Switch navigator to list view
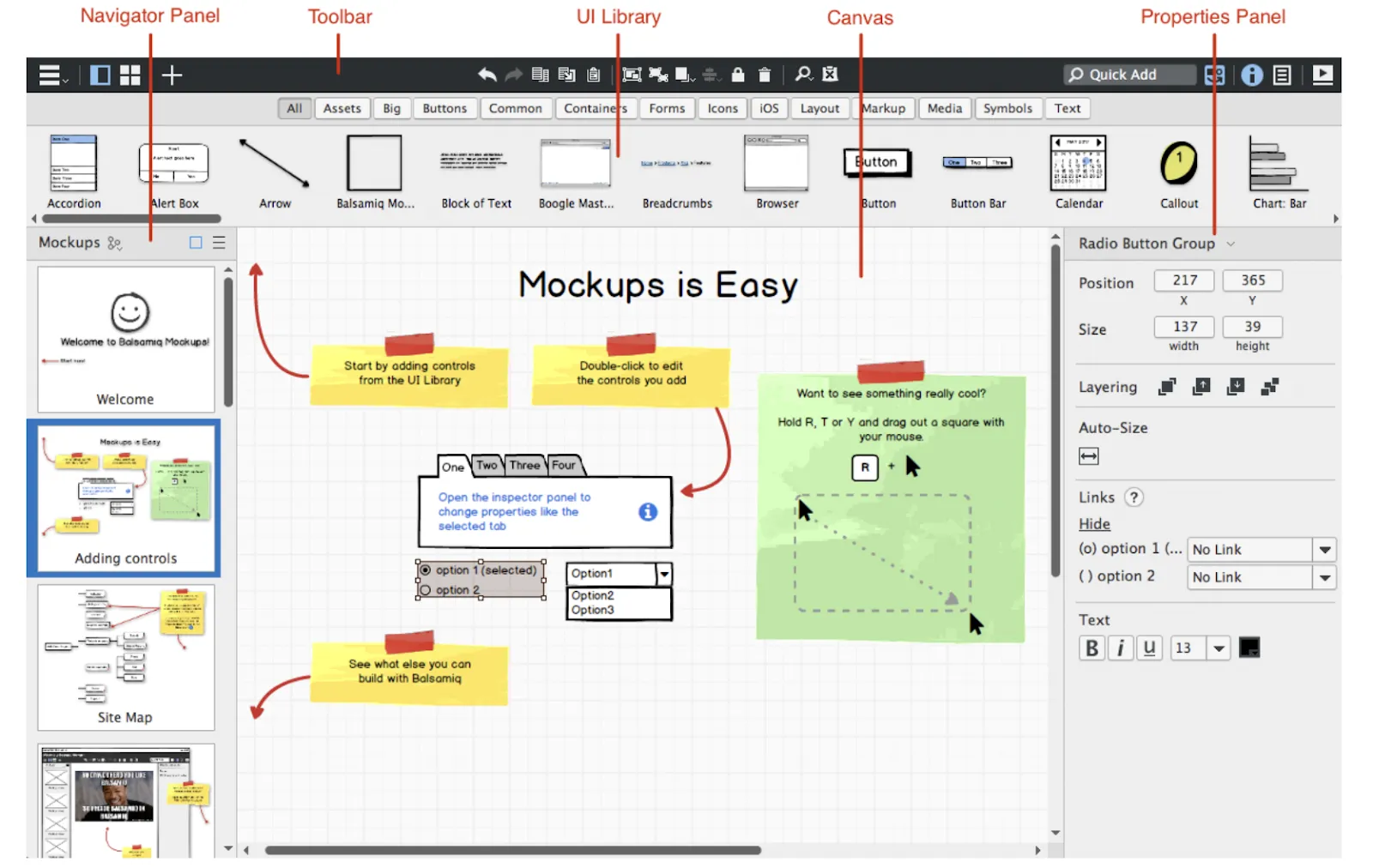1373x868 pixels. 219,243
